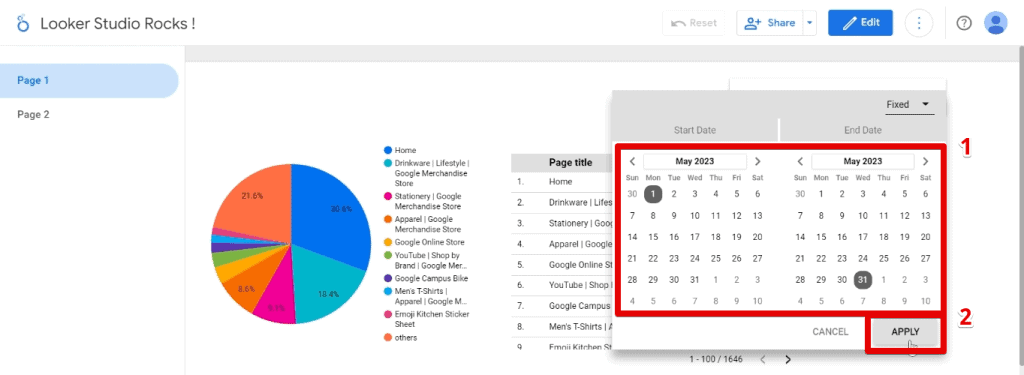Select May 1 in start date calendar
Image resolution: width=1024 pixels, height=375 pixels.
653,194
